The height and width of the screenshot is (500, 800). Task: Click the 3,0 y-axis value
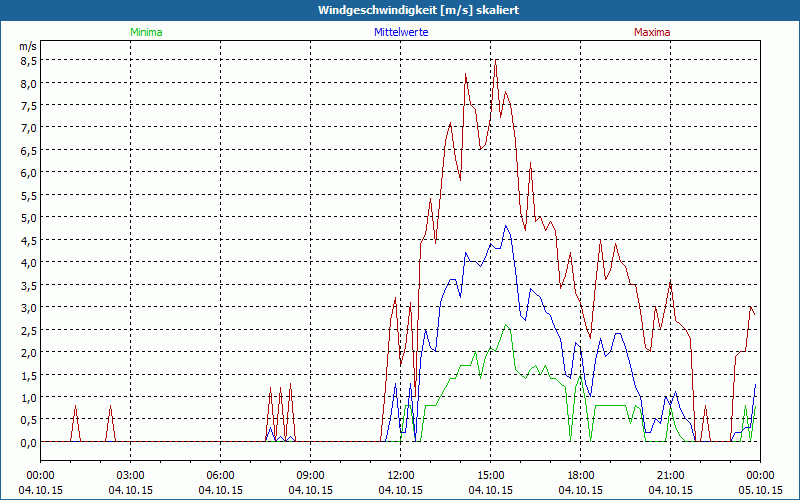pos(28,308)
